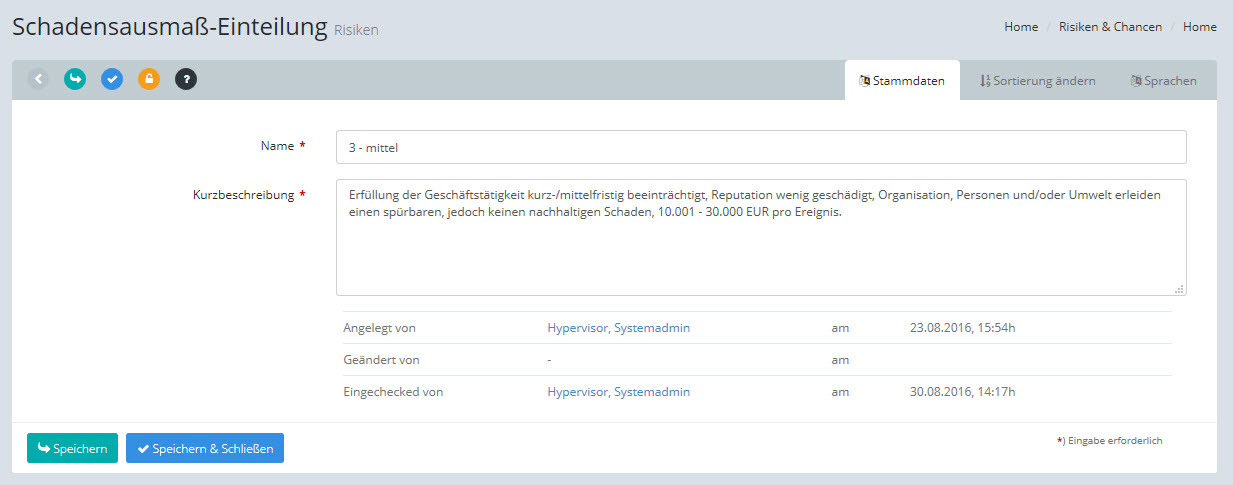
Task: Click the blue checkmark toolbar icon
Action: [112, 79]
